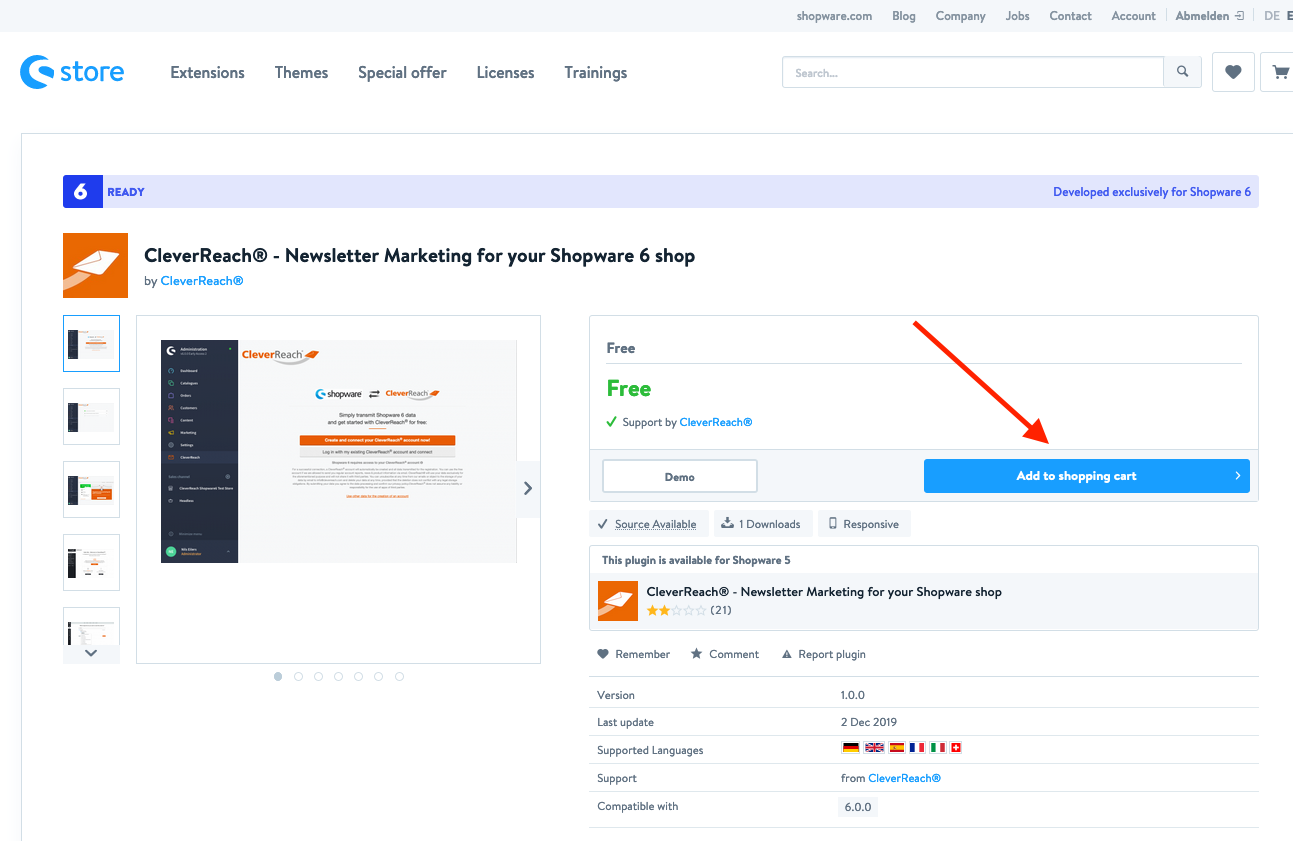Click the magnifier search button
Screen dimensions: 1293x841
click(x=1182, y=72)
